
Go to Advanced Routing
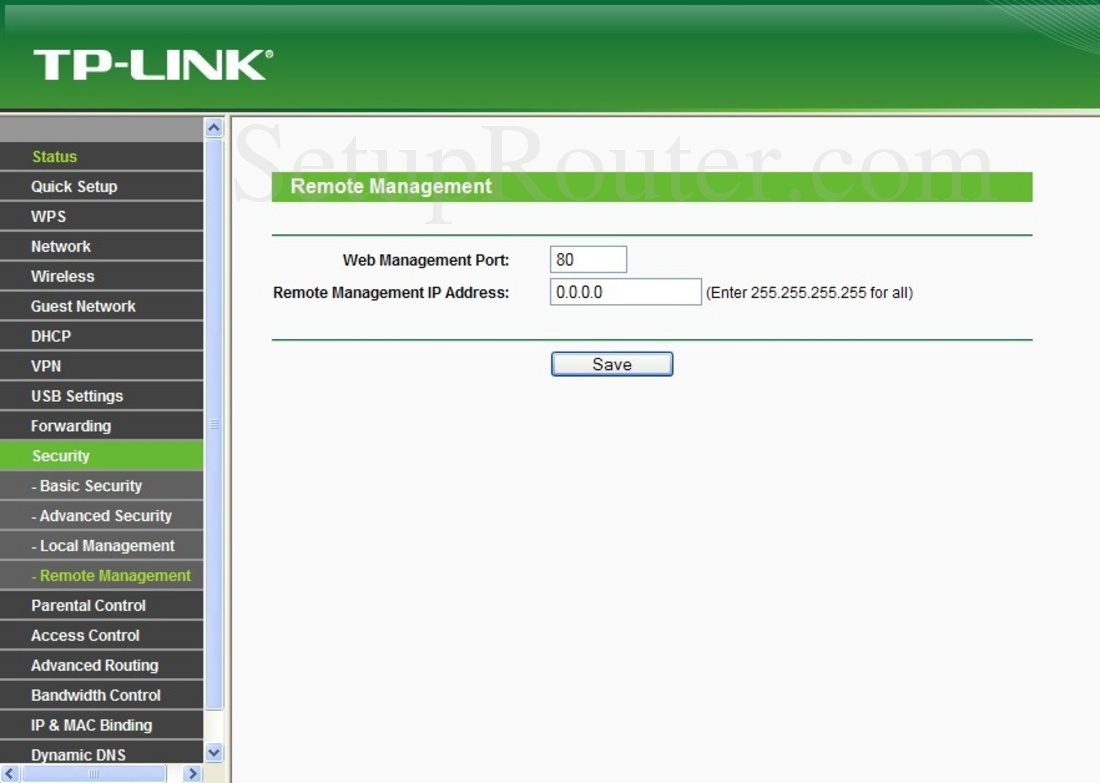click(102, 665)
